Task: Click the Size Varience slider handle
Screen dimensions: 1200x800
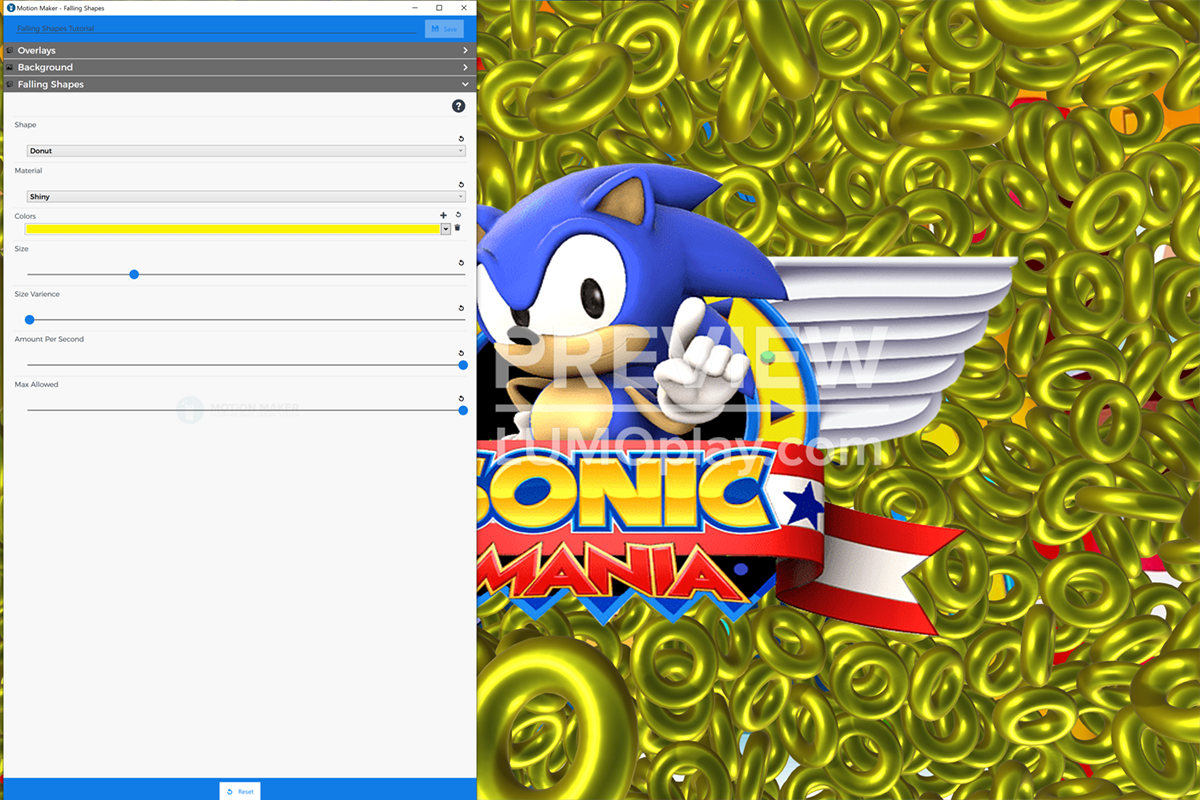Action: coord(30,320)
